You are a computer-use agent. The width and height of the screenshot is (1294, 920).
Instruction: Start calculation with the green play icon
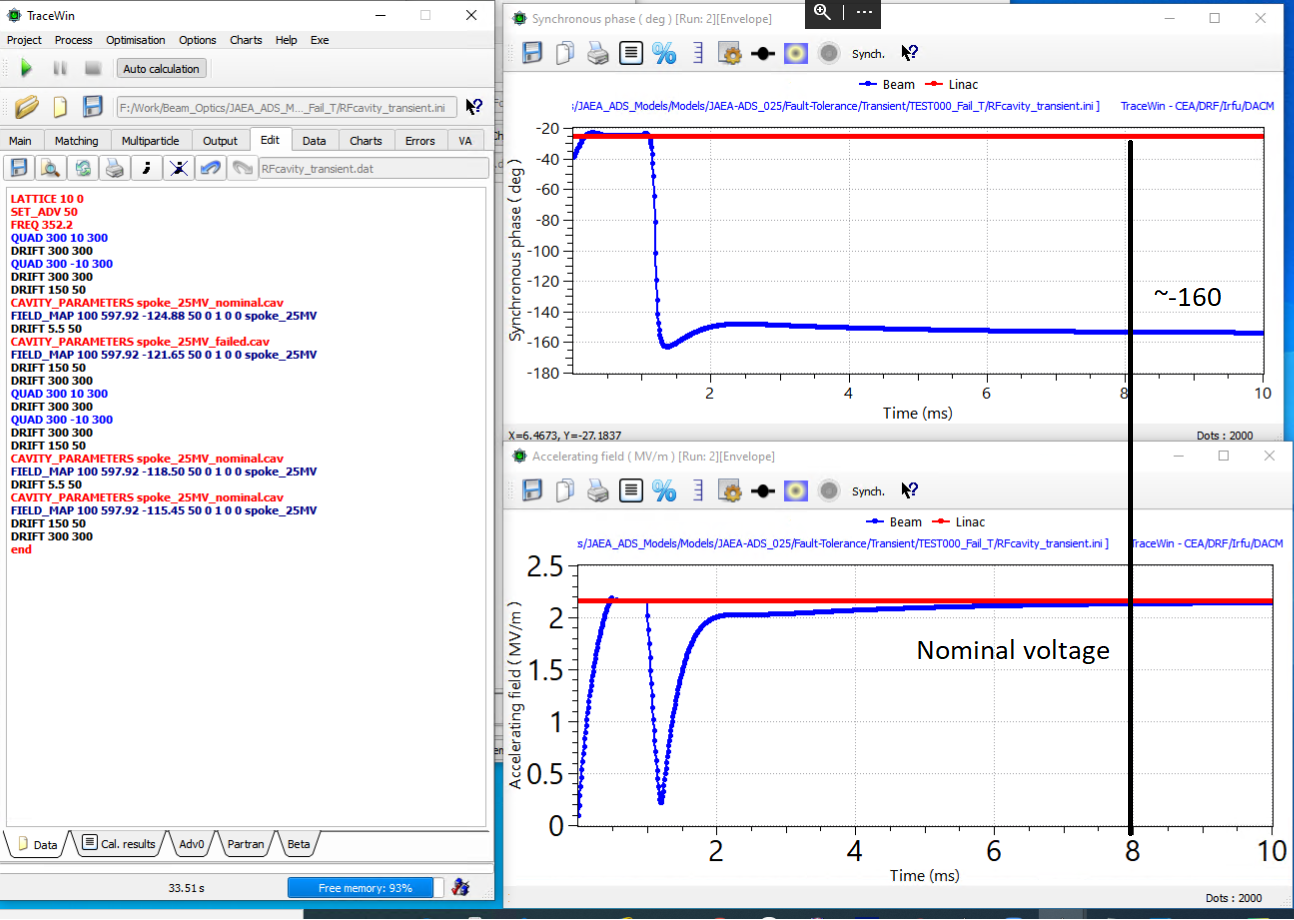tap(27, 69)
